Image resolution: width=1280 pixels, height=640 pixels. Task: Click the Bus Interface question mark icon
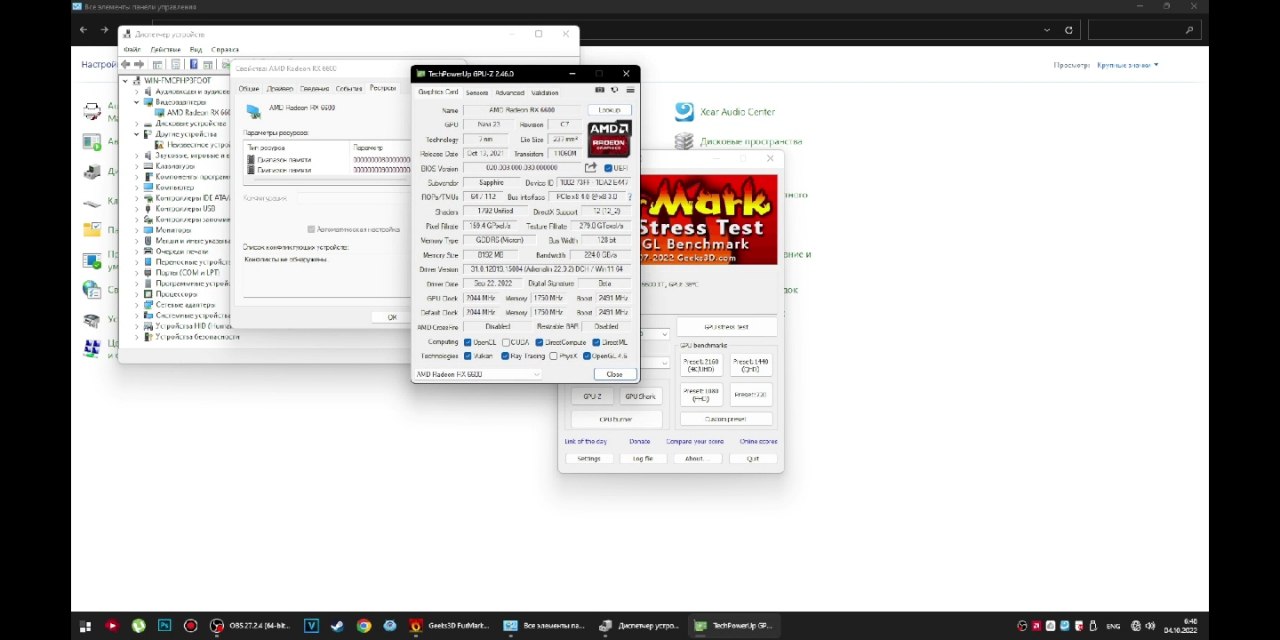pos(630,197)
